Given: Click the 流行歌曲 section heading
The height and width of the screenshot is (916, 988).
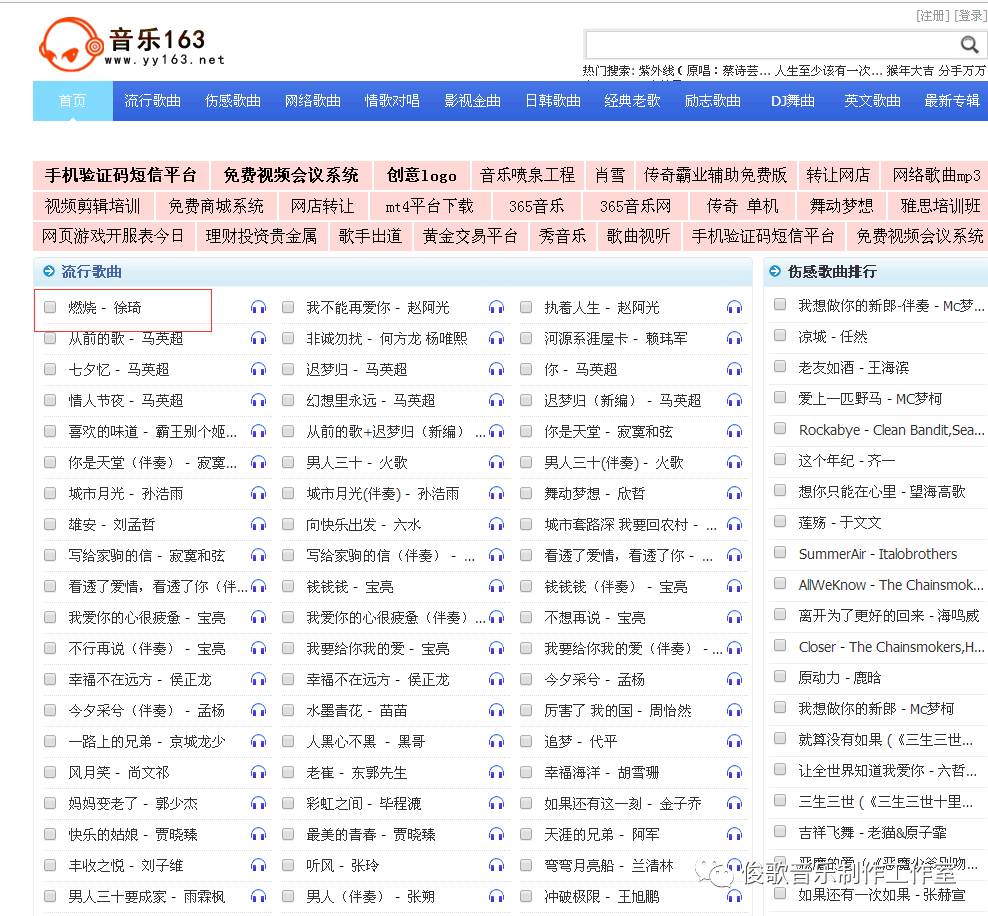Looking at the screenshot, I should click(x=91, y=272).
